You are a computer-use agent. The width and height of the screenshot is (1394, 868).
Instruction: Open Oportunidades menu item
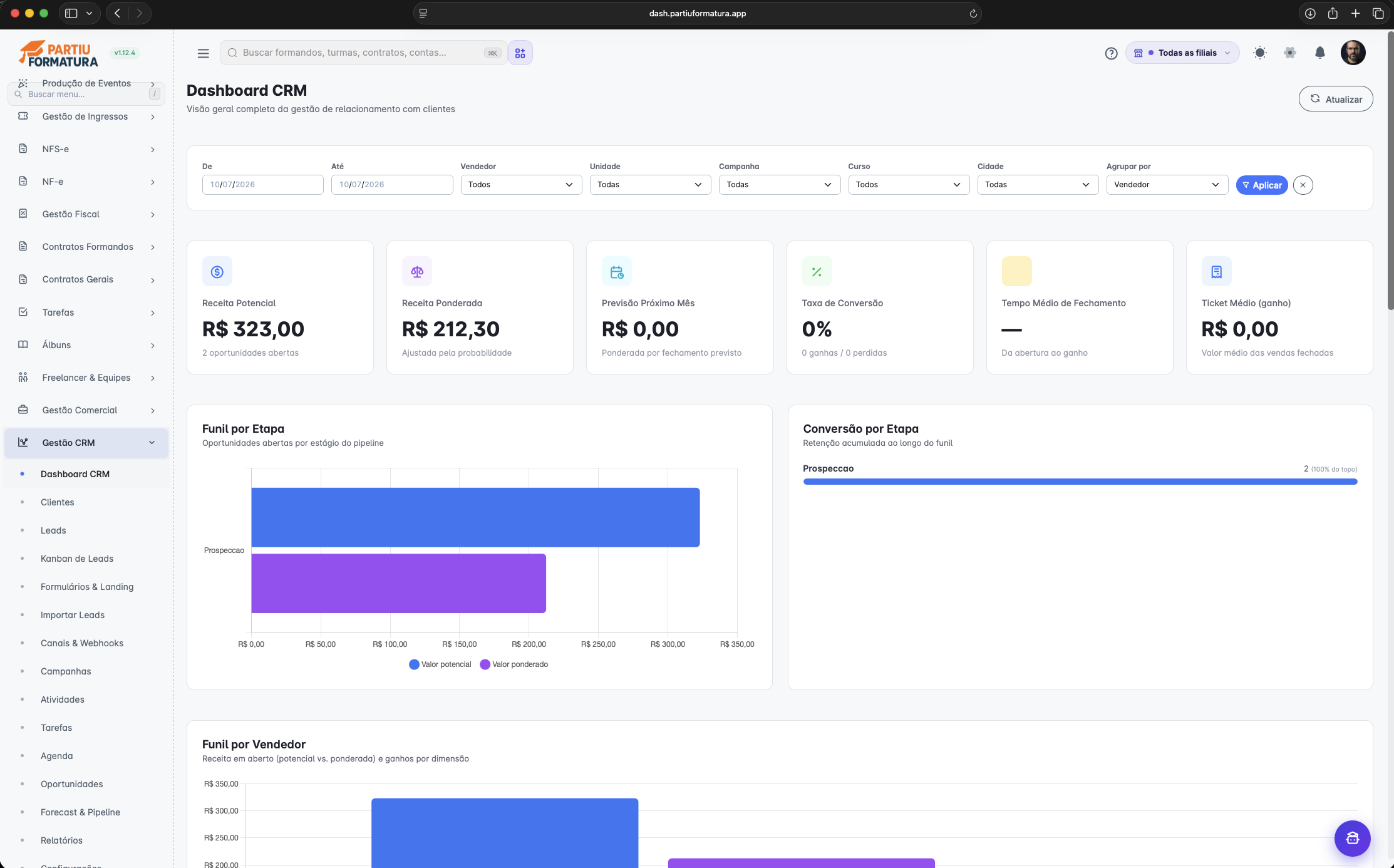[72, 784]
